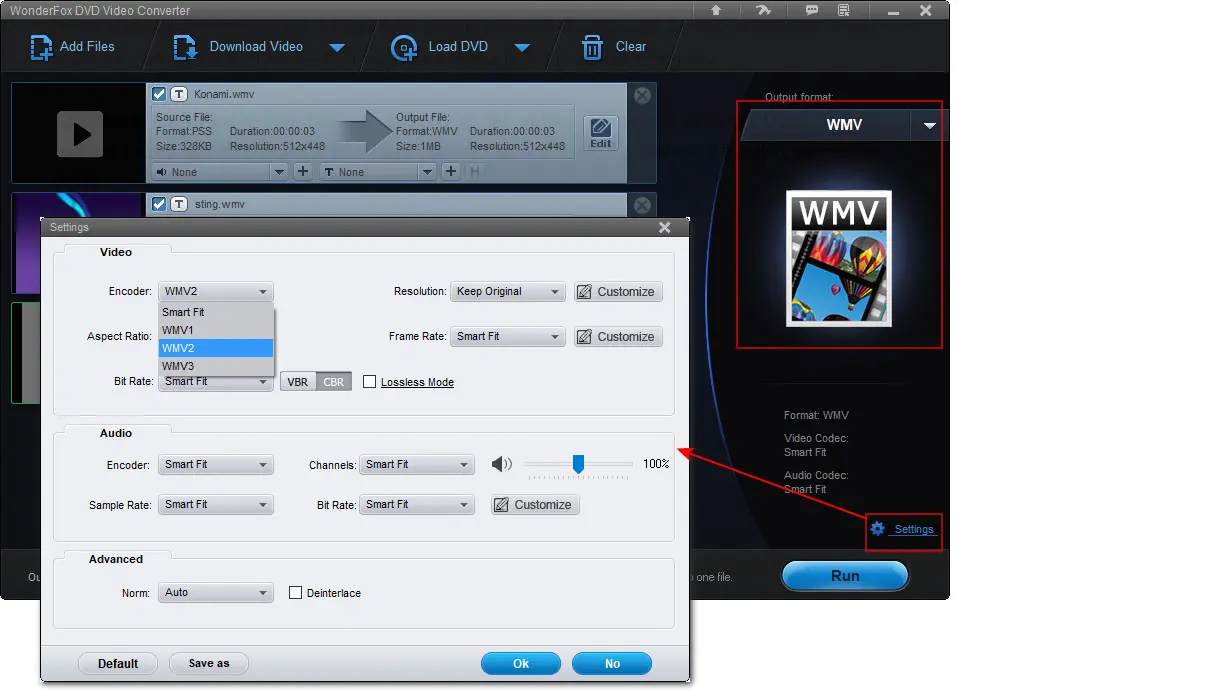The image size is (1226, 690).
Task: Open the output format dropdown arrow
Action: click(929, 126)
